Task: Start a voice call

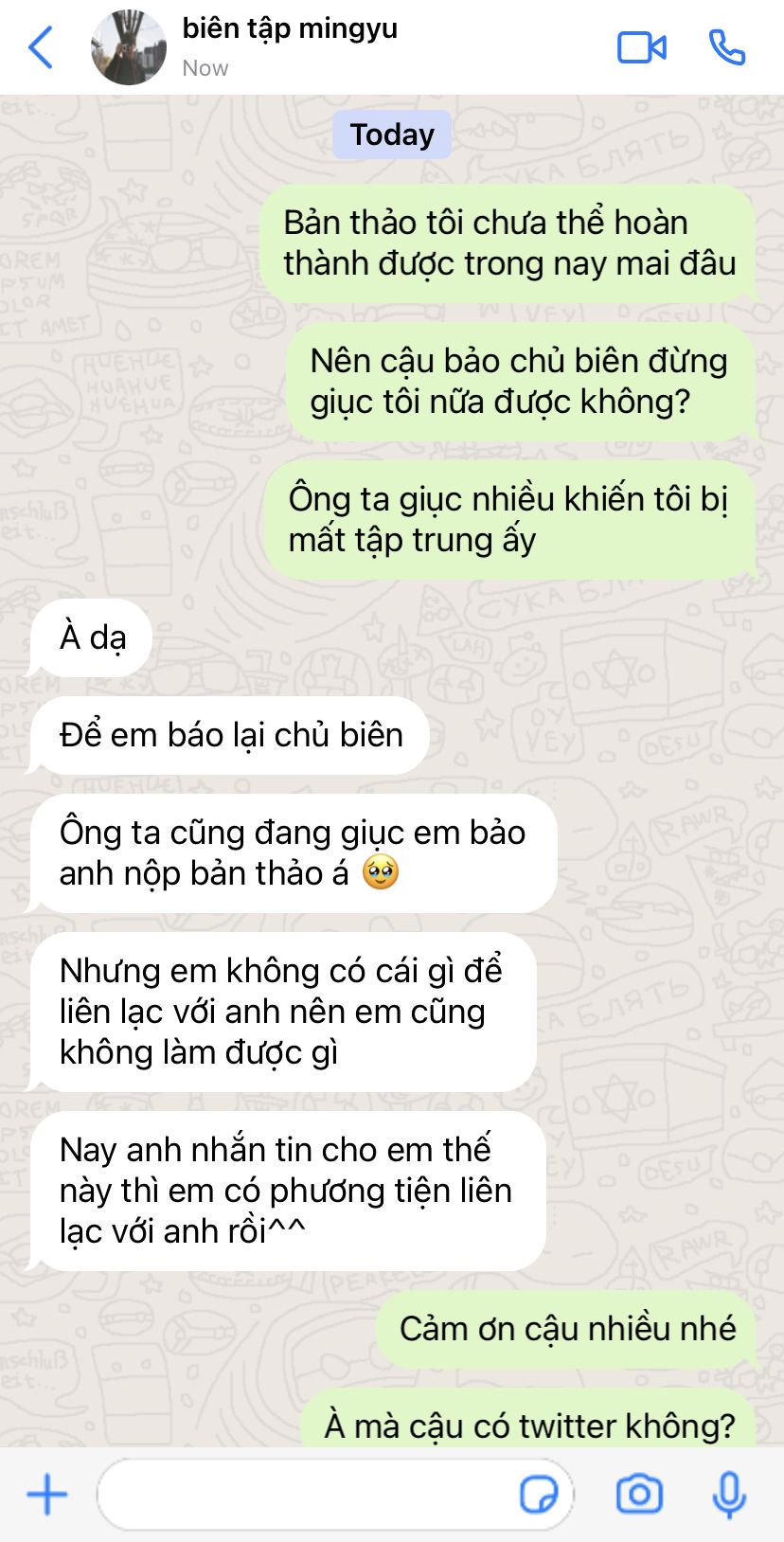Action: tap(727, 47)
